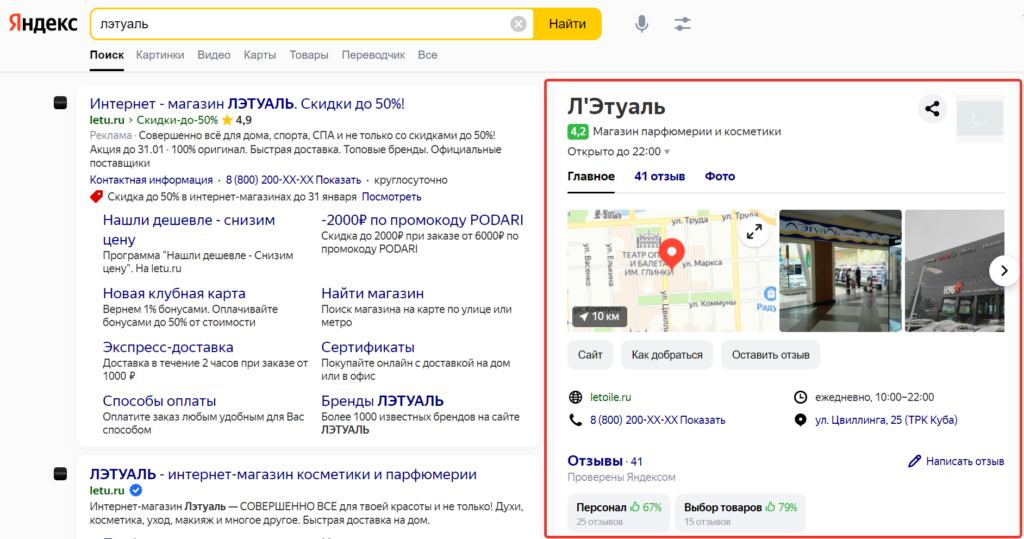Open the Все search categories menu
The width and height of the screenshot is (1024, 539).
coord(428,55)
